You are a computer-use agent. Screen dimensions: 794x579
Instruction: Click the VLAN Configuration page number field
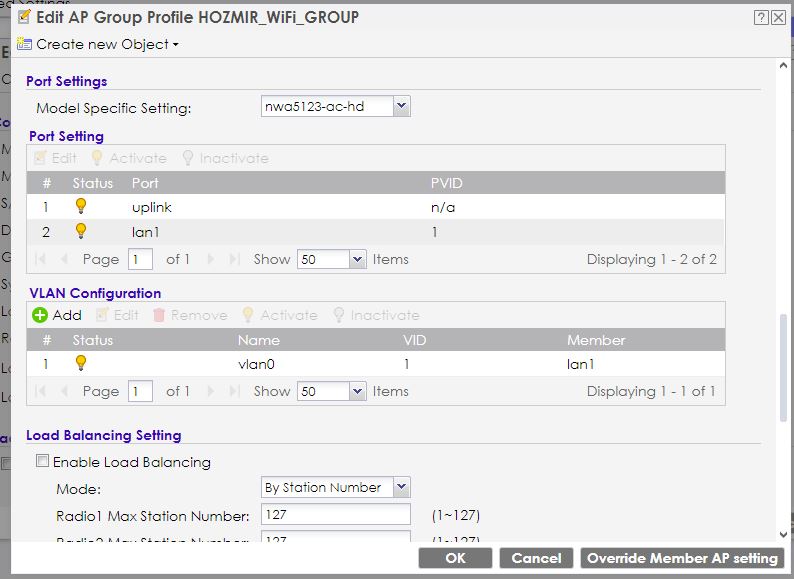pyautogui.click(x=140, y=392)
